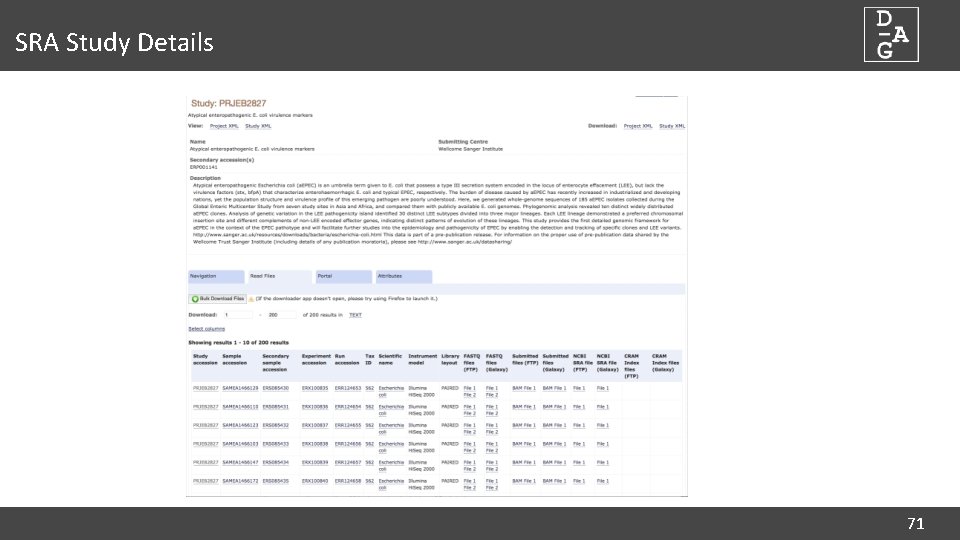Open run accession ERR124654
Viewport: 960px width, 540px height.
click(348, 407)
